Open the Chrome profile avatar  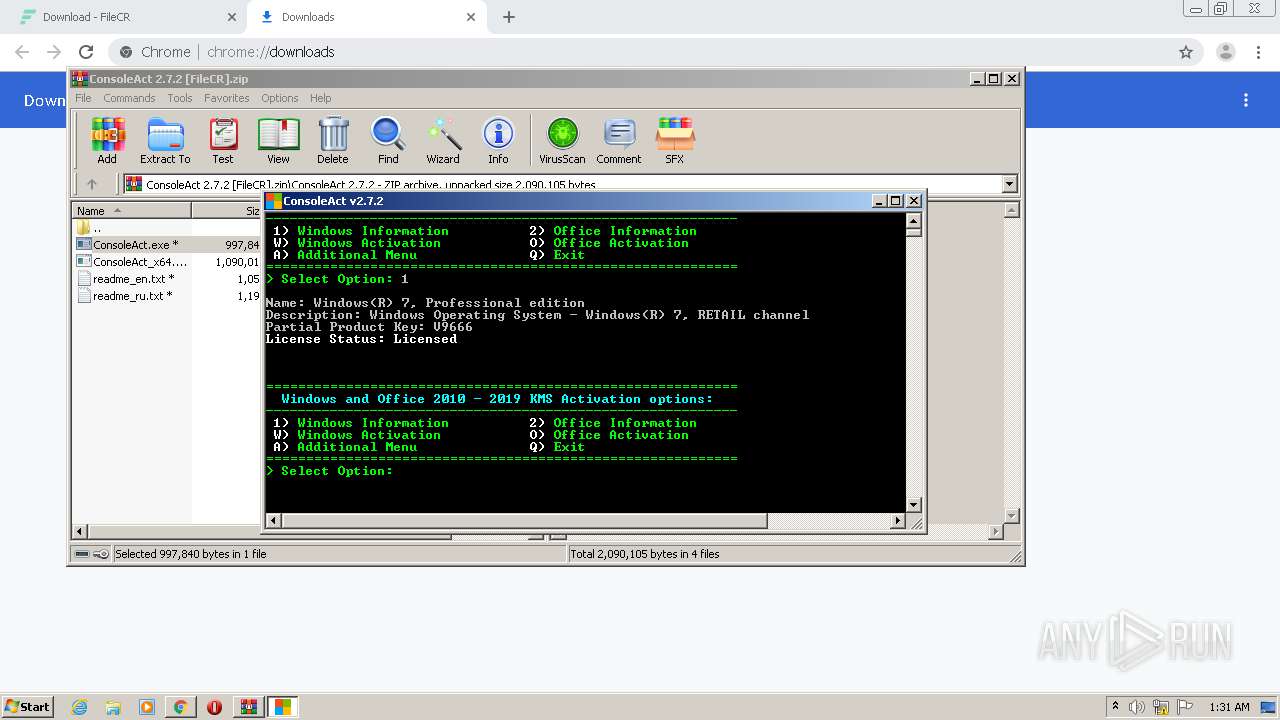[x=1226, y=52]
